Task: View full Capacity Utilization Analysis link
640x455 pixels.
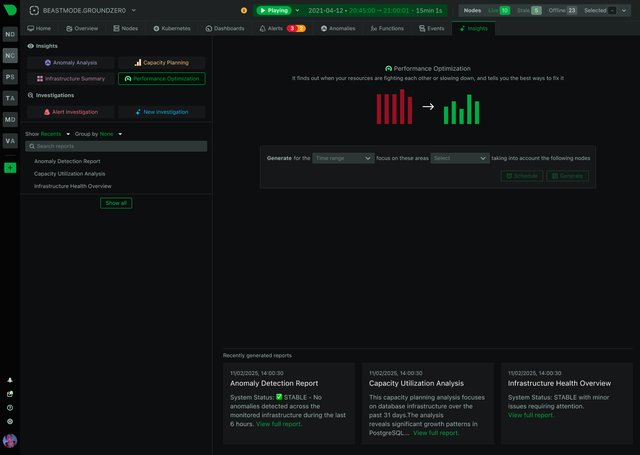Action: coord(436,433)
